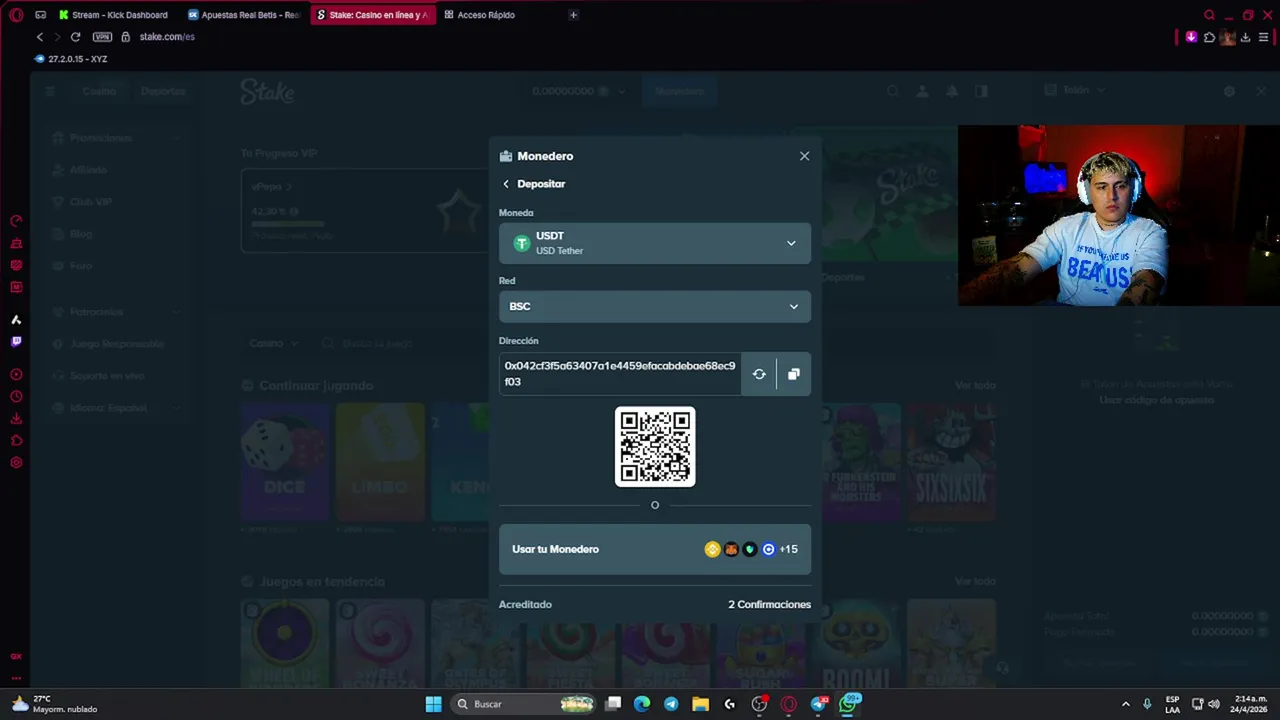This screenshot has height=720, width=1280.
Task: Open File Explorer from the taskbar
Action: click(x=700, y=704)
